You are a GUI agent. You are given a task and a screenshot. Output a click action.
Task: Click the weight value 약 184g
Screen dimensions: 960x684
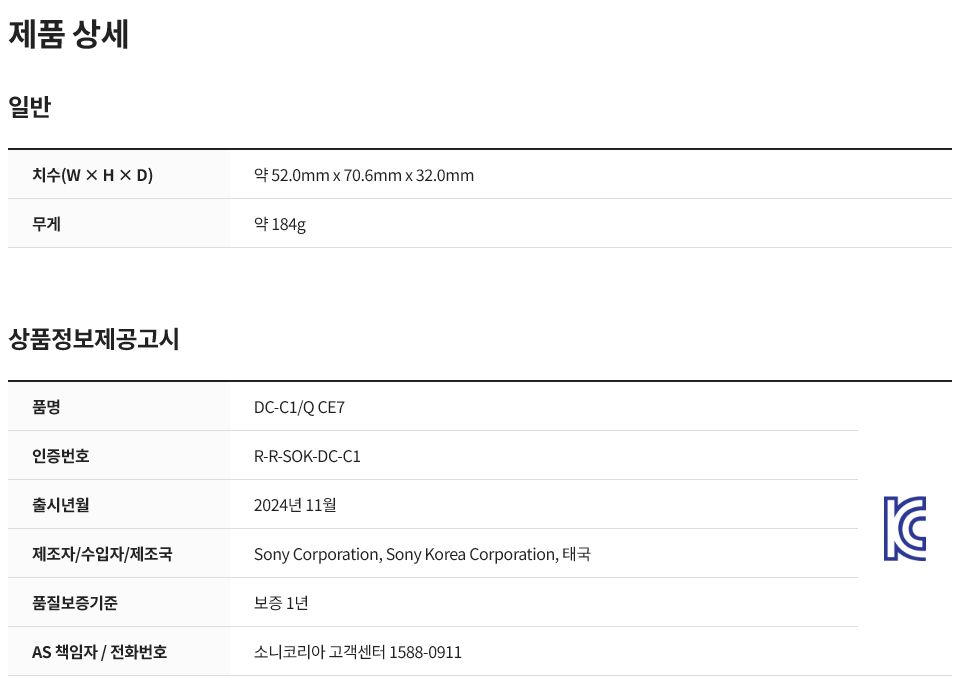click(x=280, y=224)
